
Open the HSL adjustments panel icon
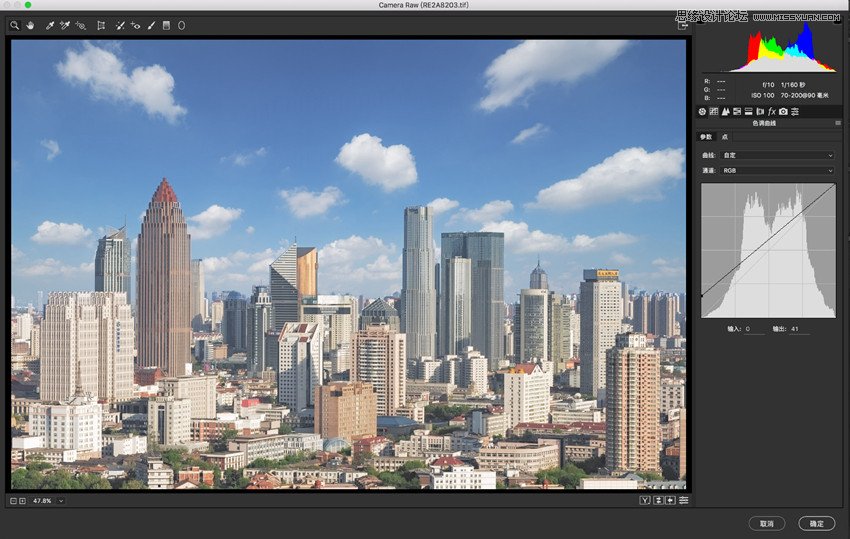click(x=737, y=112)
